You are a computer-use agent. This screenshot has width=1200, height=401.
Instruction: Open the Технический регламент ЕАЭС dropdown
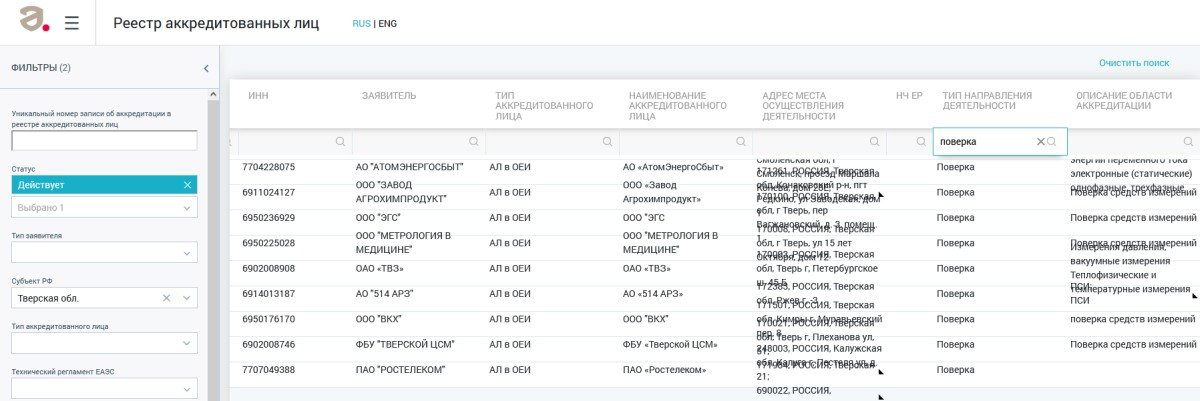point(187,388)
